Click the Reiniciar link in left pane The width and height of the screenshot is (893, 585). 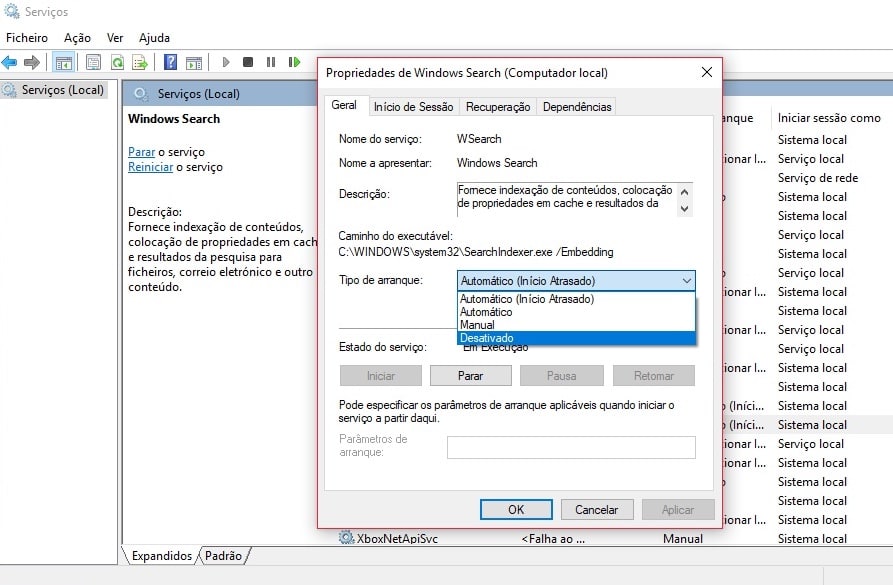150,167
